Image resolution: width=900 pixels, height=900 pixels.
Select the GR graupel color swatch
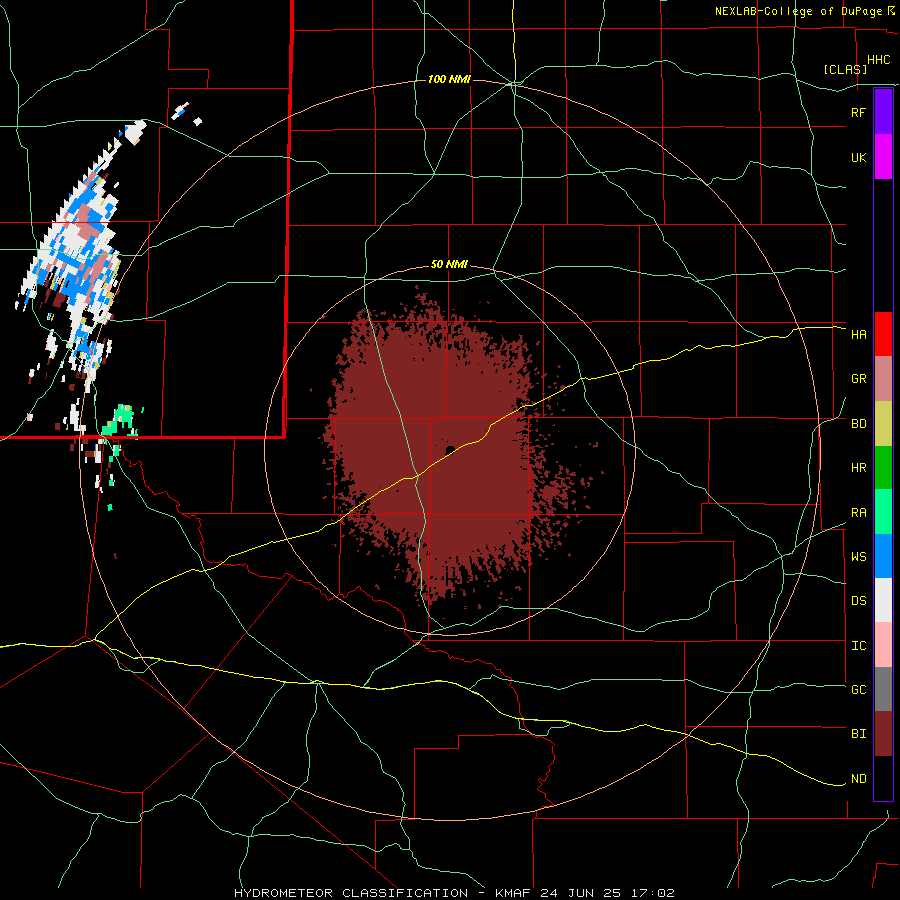(x=883, y=379)
